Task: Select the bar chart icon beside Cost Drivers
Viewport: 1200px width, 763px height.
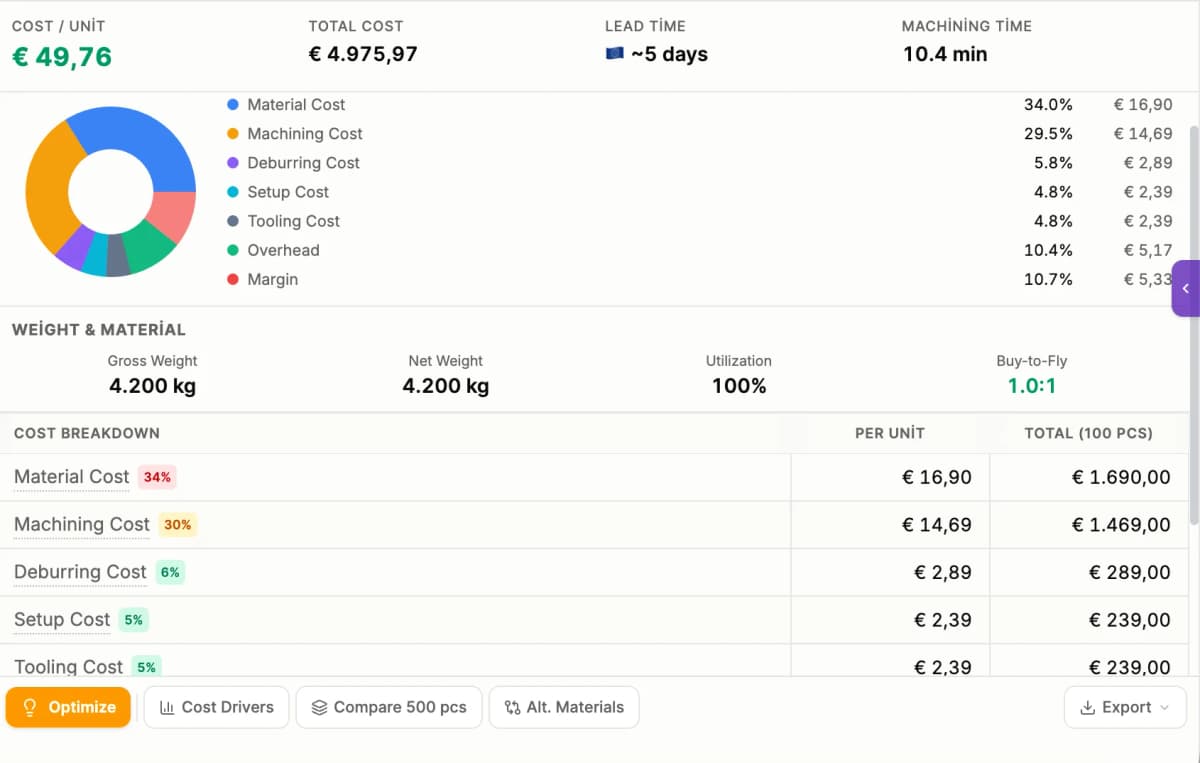Action: point(168,707)
